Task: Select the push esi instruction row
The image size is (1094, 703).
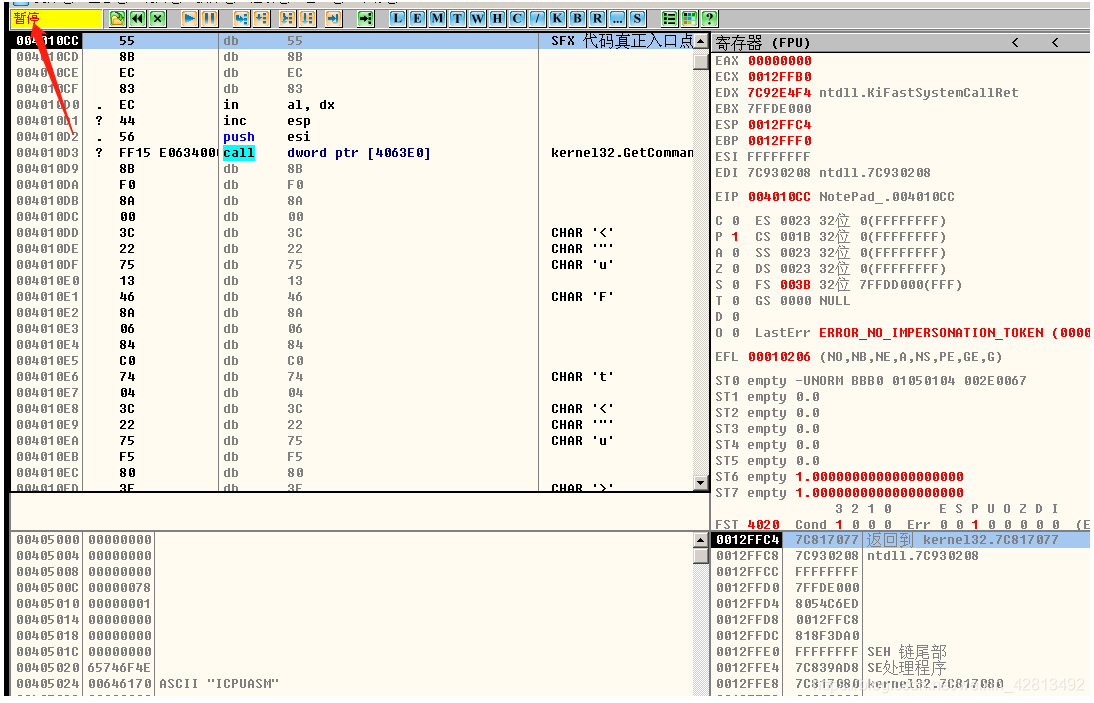Action: [x=353, y=137]
